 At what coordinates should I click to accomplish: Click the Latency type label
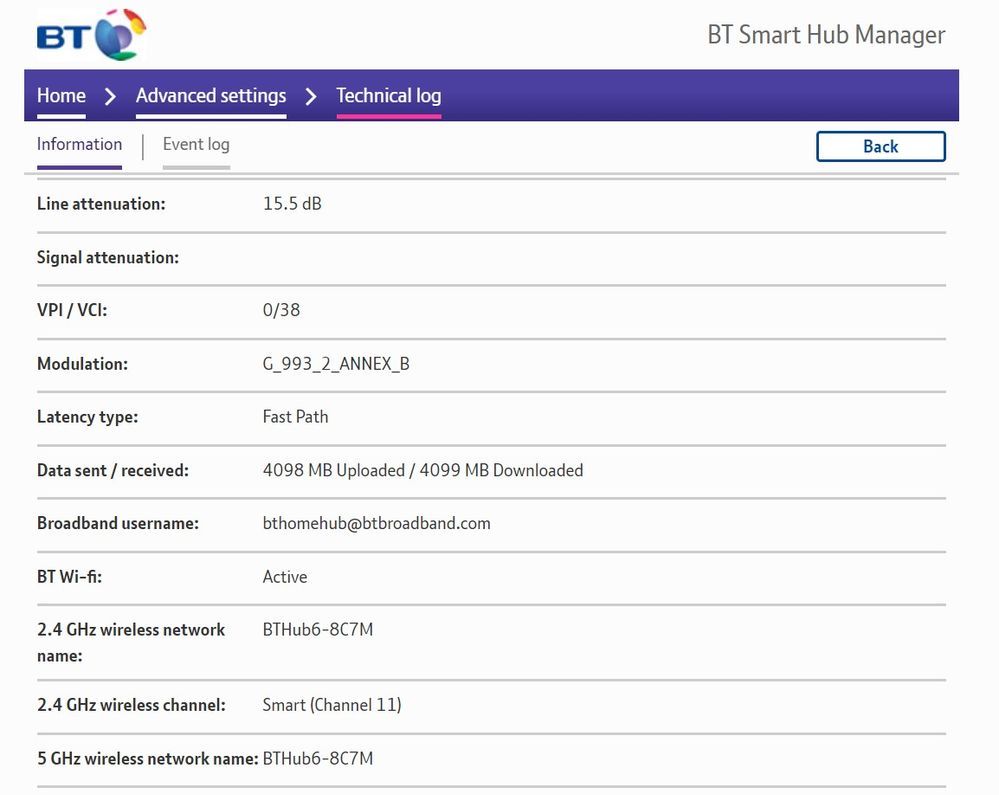point(87,417)
